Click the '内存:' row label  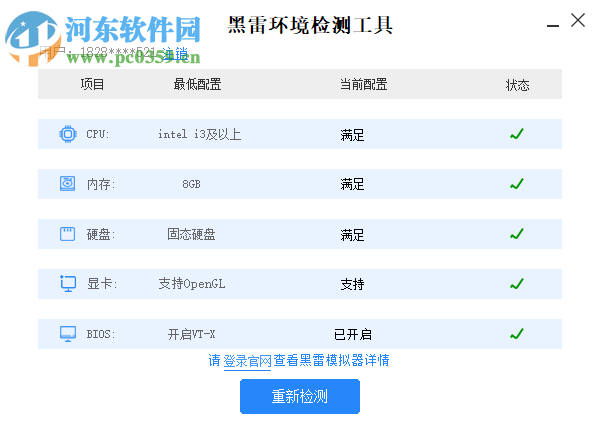point(101,184)
